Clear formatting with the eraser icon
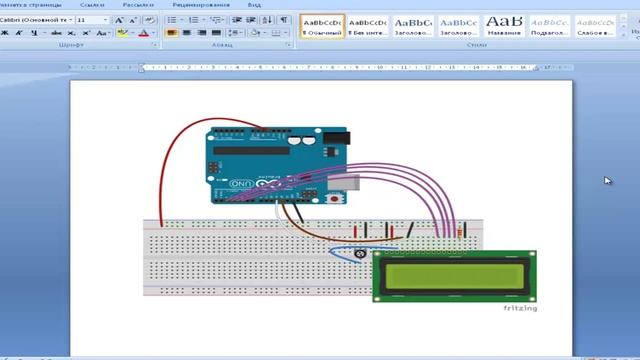The image size is (640, 360). pos(149,20)
